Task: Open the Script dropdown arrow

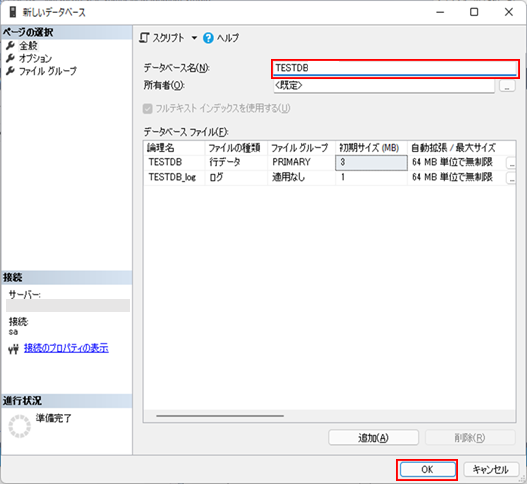Action: [194, 38]
